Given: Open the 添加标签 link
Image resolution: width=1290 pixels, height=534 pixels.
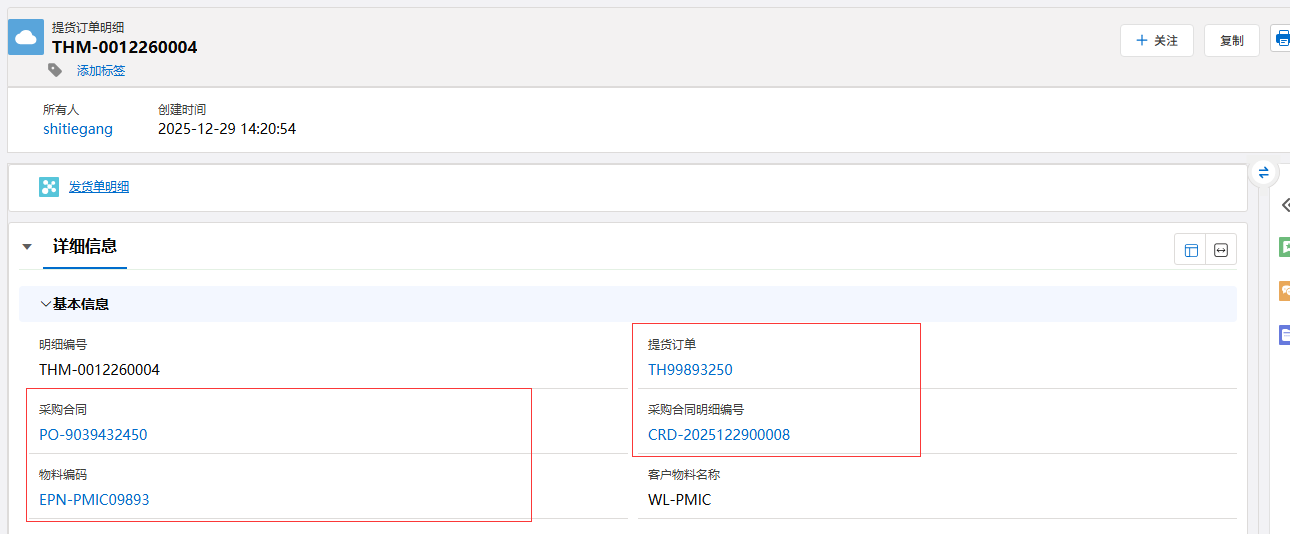Looking at the screenshot, I should (101, 71).
